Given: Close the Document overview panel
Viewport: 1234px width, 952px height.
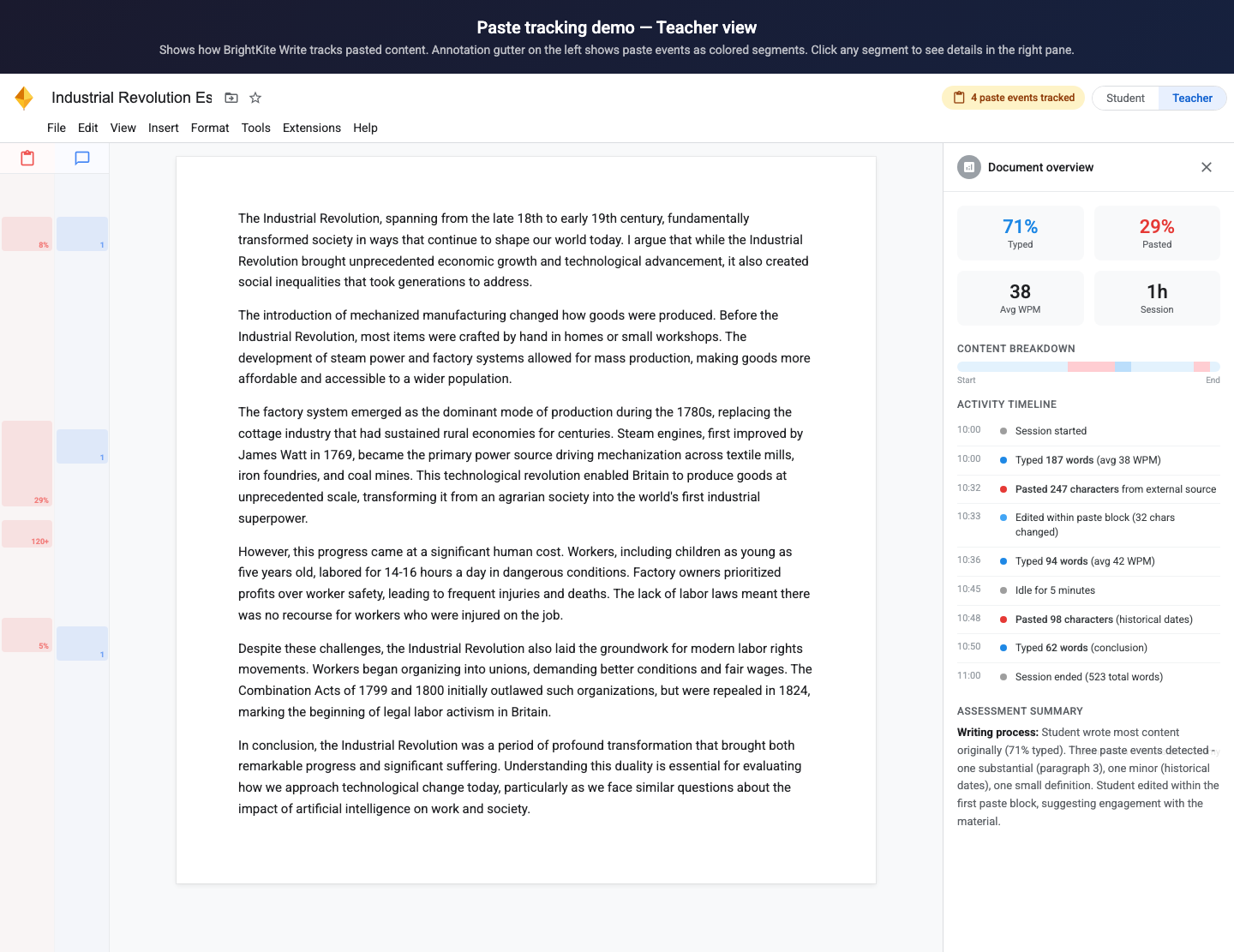Looking at the screenshot, I should pos(1207,167).
